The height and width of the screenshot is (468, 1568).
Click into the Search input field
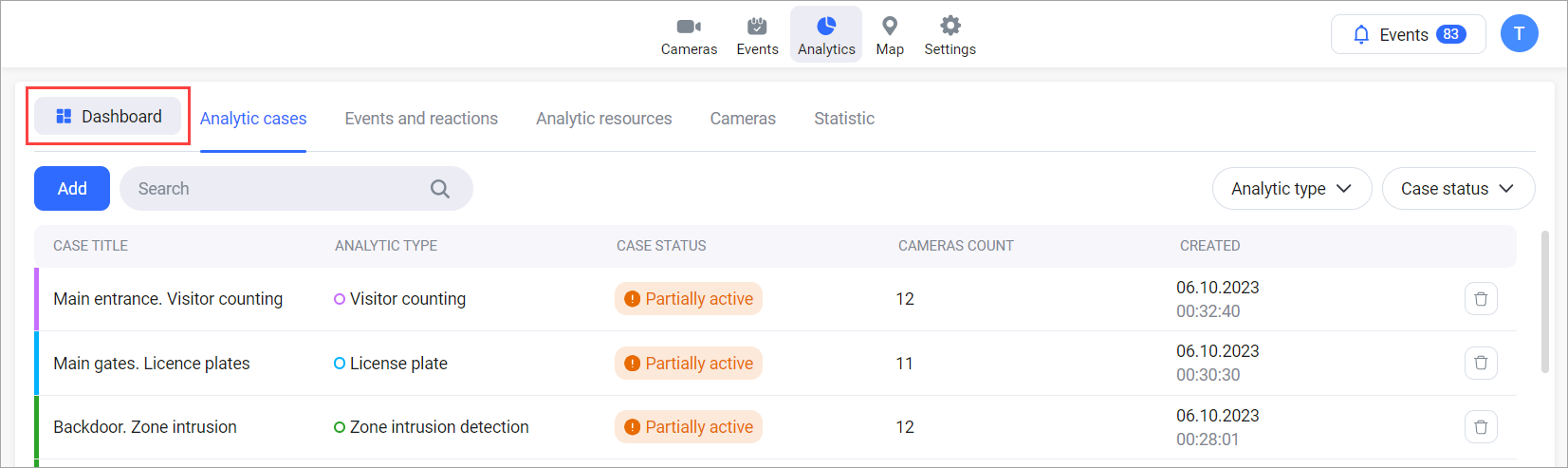click(275, 189)
